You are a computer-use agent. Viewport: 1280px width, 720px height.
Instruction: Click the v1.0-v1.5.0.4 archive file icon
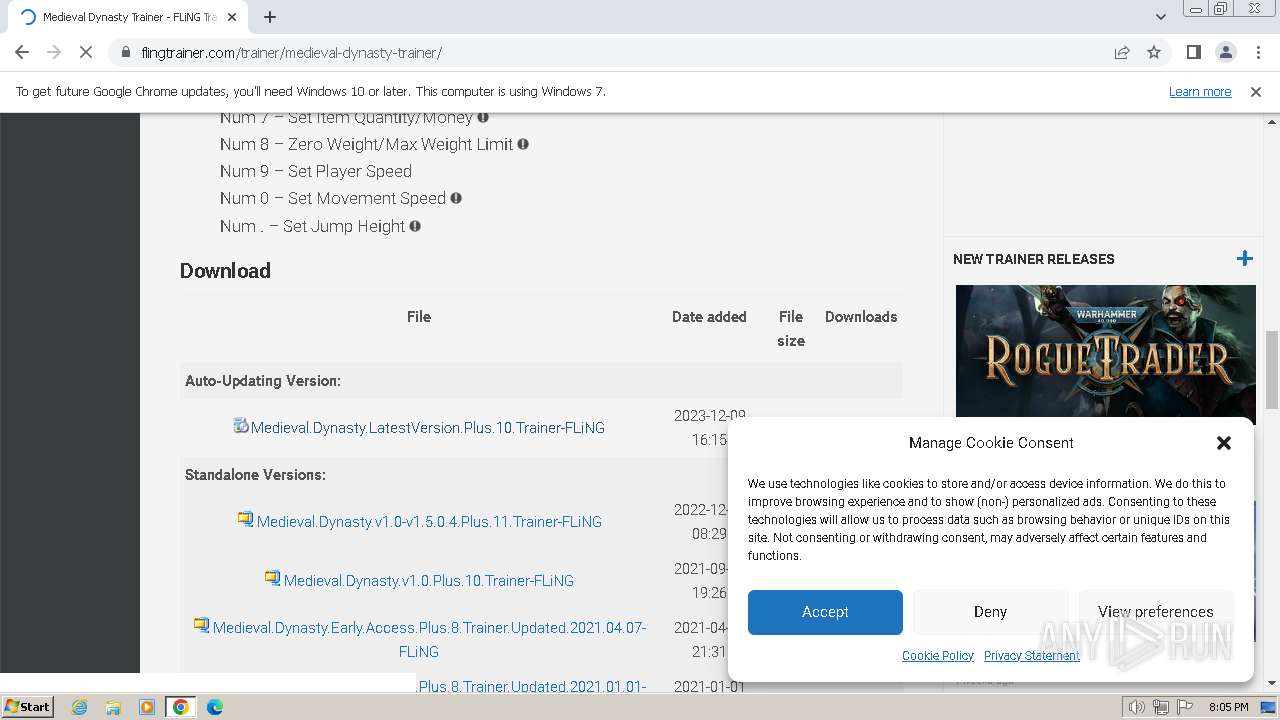pyautogui.click(x=245, y=519)
